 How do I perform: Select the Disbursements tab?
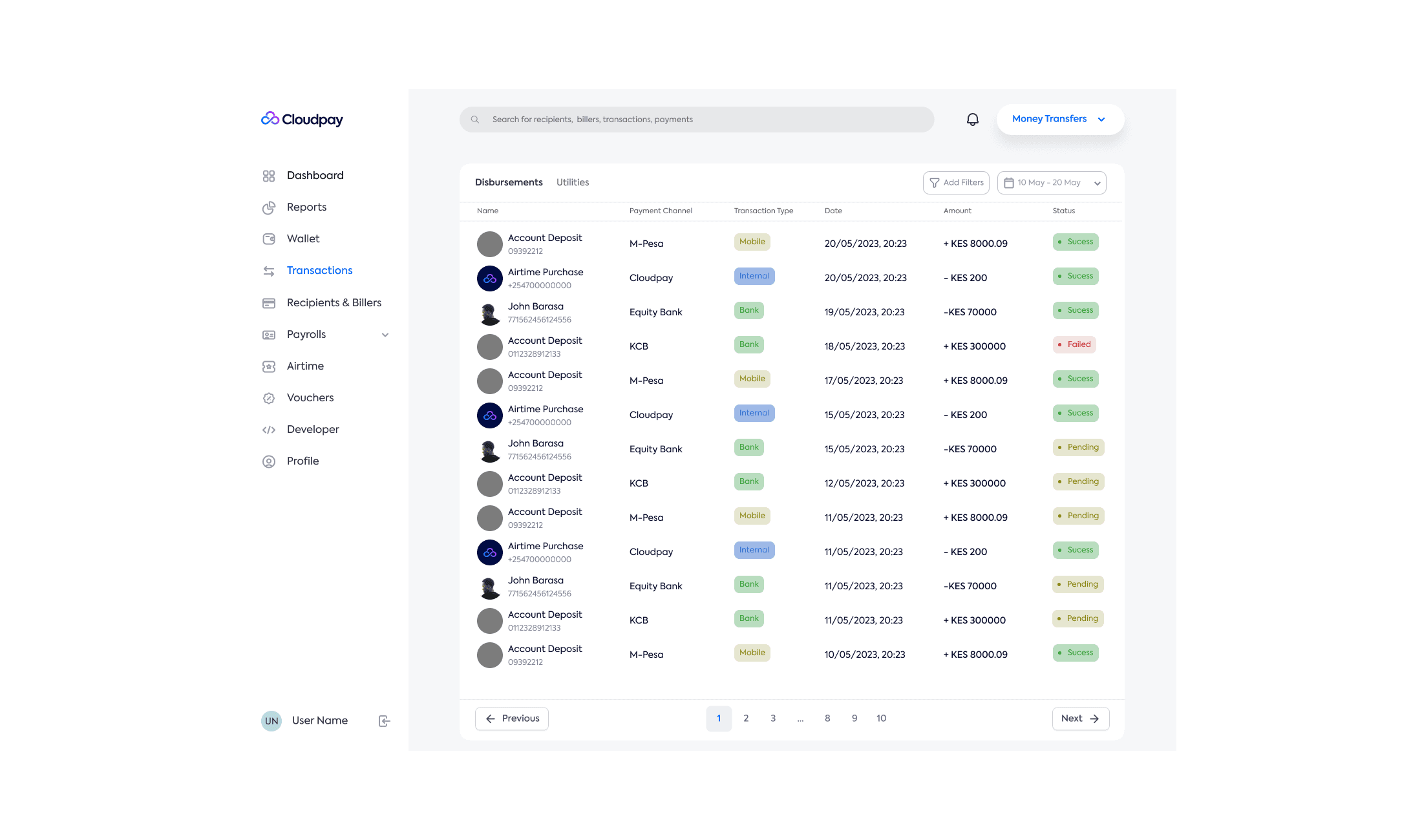[x=509, y=182]
